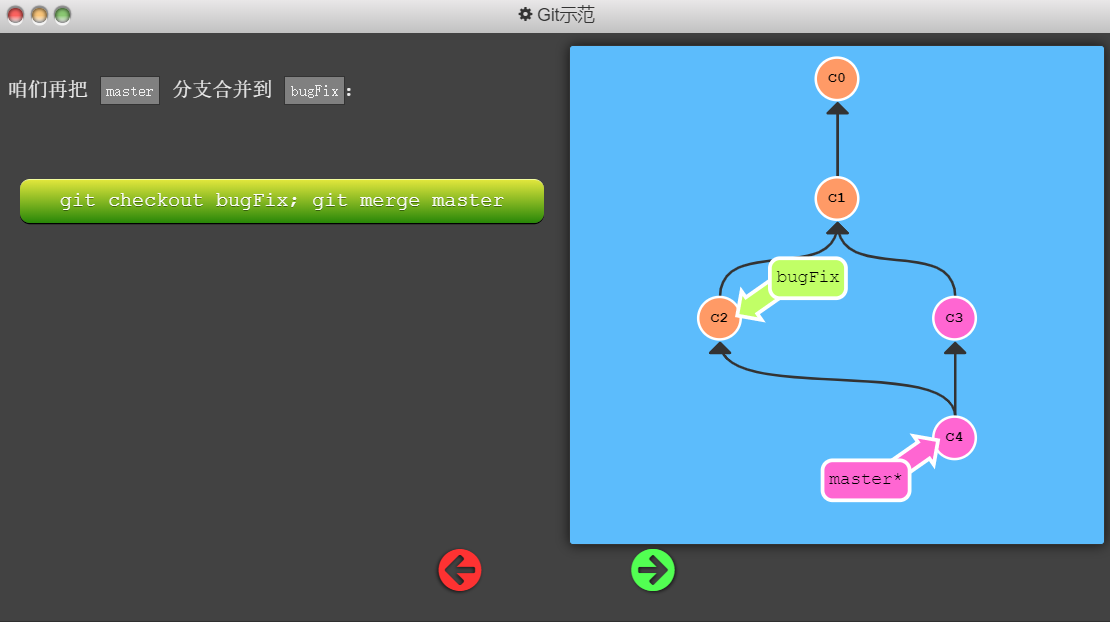1110x622 pixels.
Task: Click the 分支合并到 text
Action: 222,90
